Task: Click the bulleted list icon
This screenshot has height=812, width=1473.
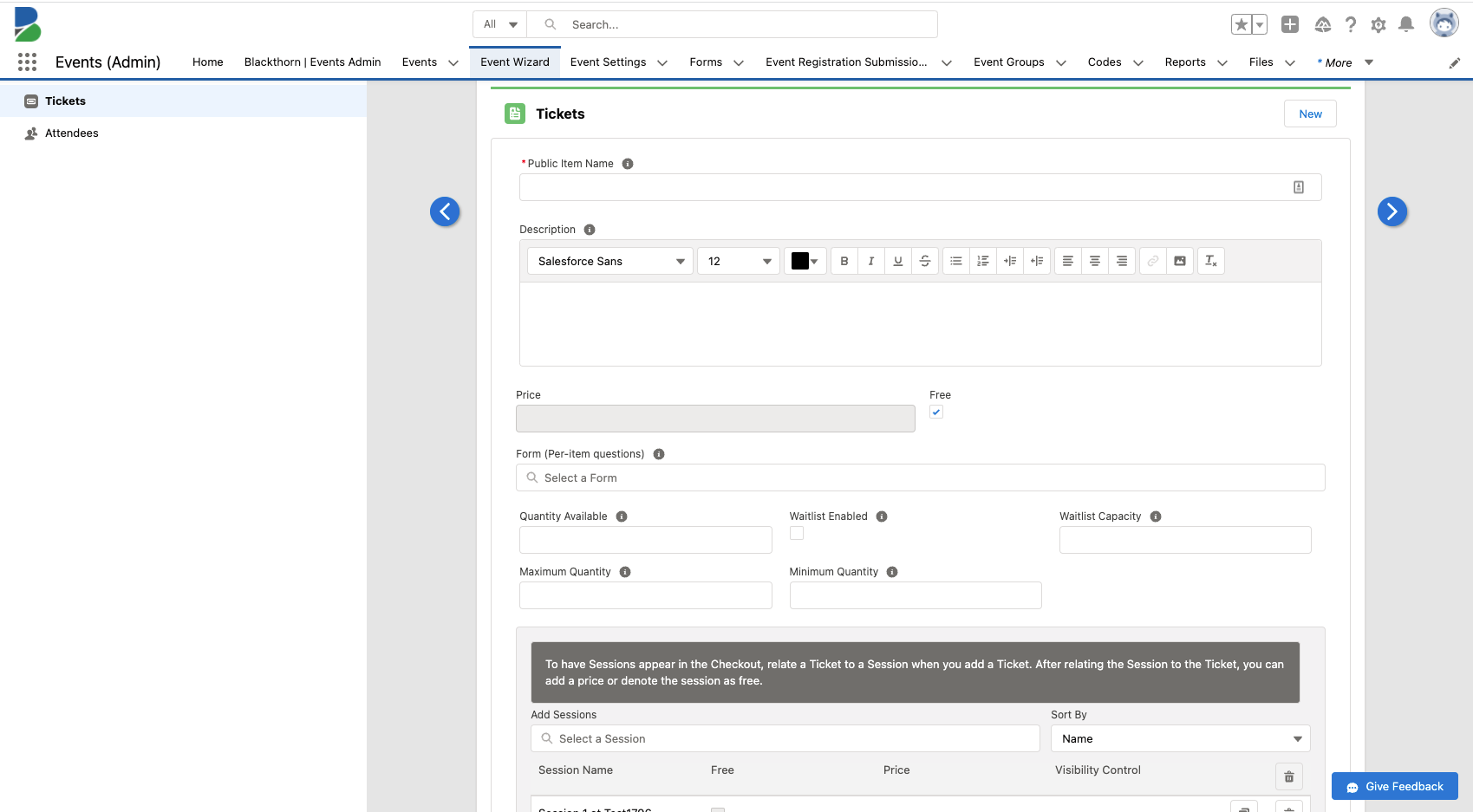Action: coord(955,261)
